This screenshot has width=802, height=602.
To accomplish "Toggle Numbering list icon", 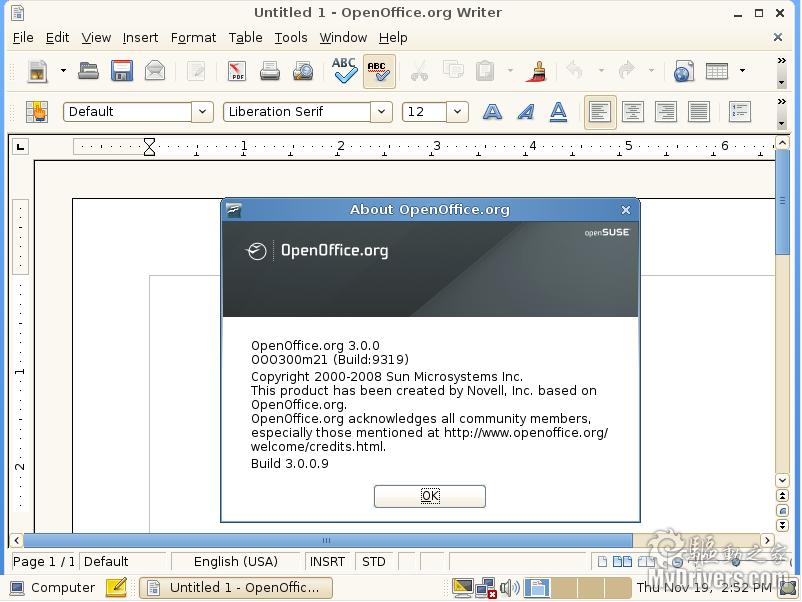I will 739,112.
